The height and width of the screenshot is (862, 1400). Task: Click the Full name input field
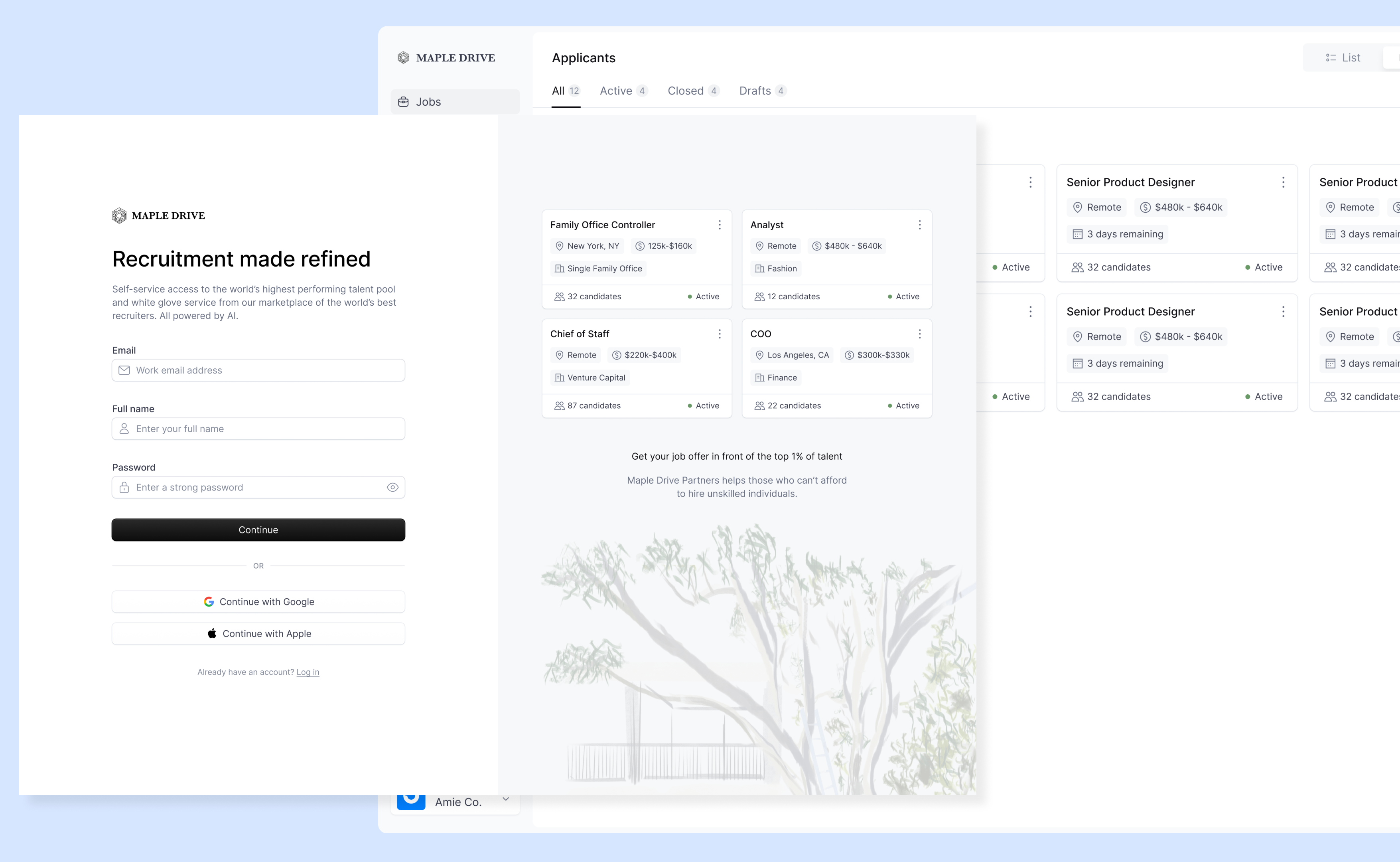point(258,429)
